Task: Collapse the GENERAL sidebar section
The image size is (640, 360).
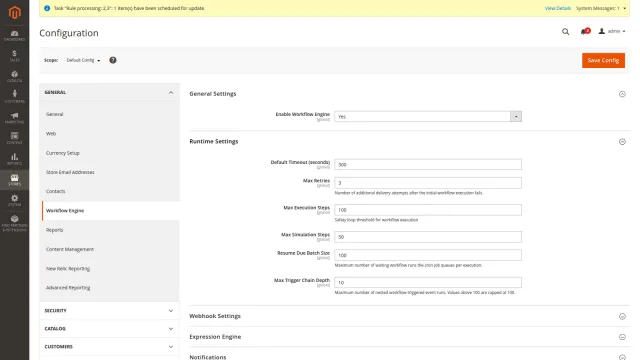Action: click(109, 93)
